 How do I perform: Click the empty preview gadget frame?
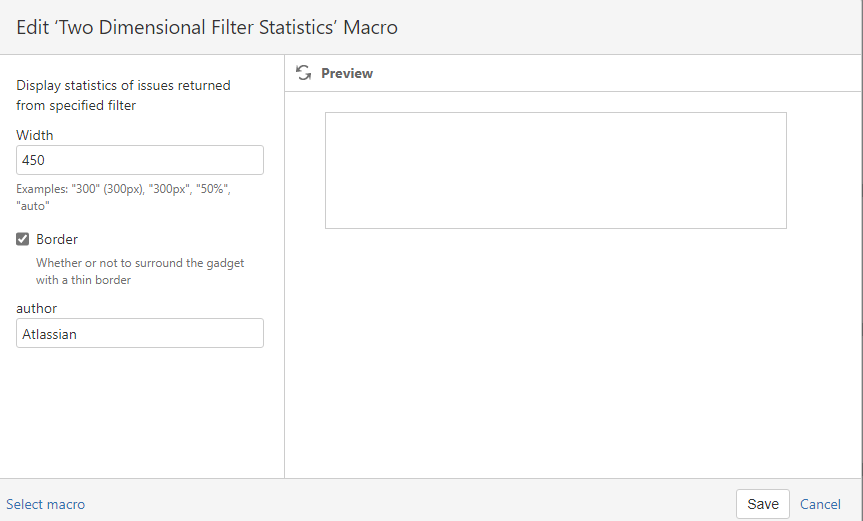click(556, 171)
